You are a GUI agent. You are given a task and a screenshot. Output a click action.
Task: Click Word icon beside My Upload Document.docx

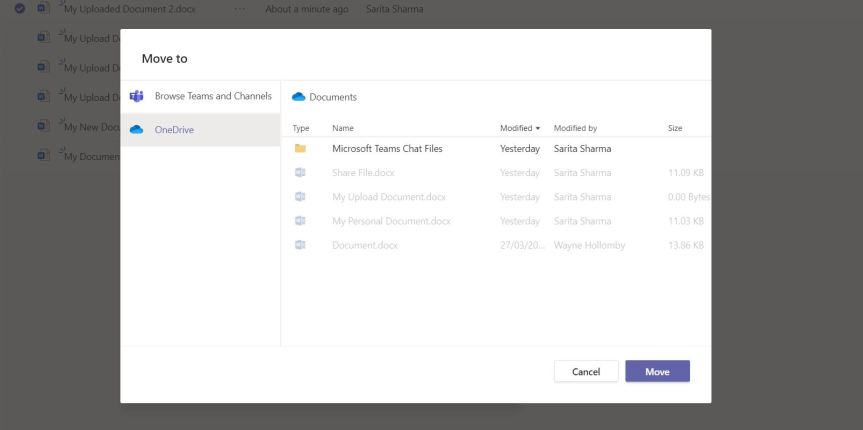coord(299,196)
